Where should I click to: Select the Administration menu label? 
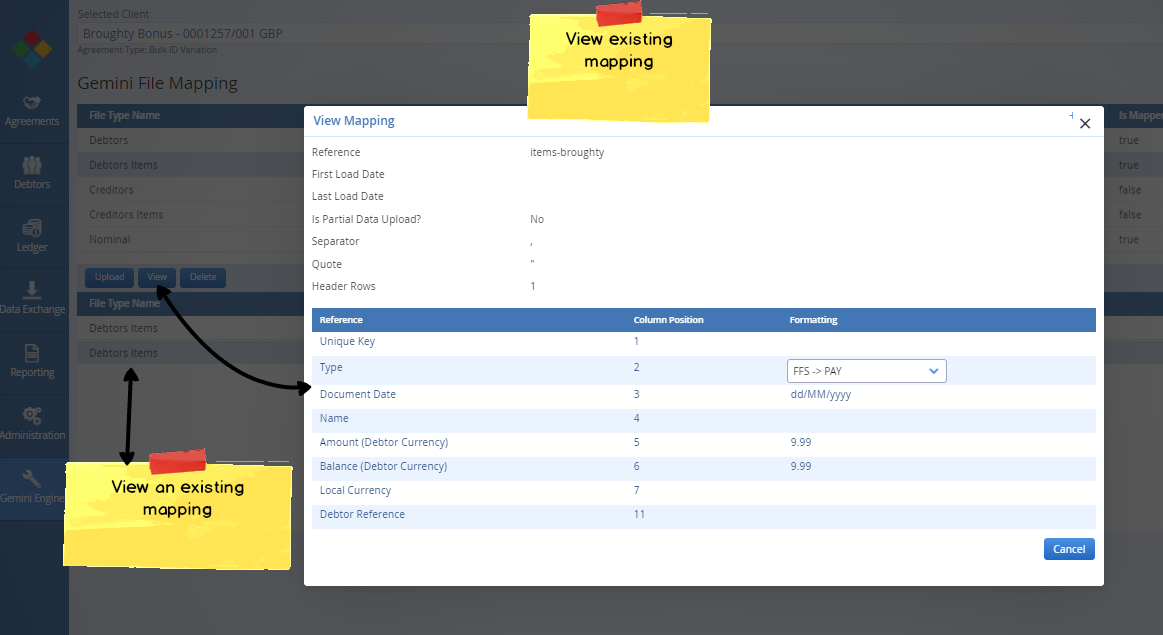[33, 435]
